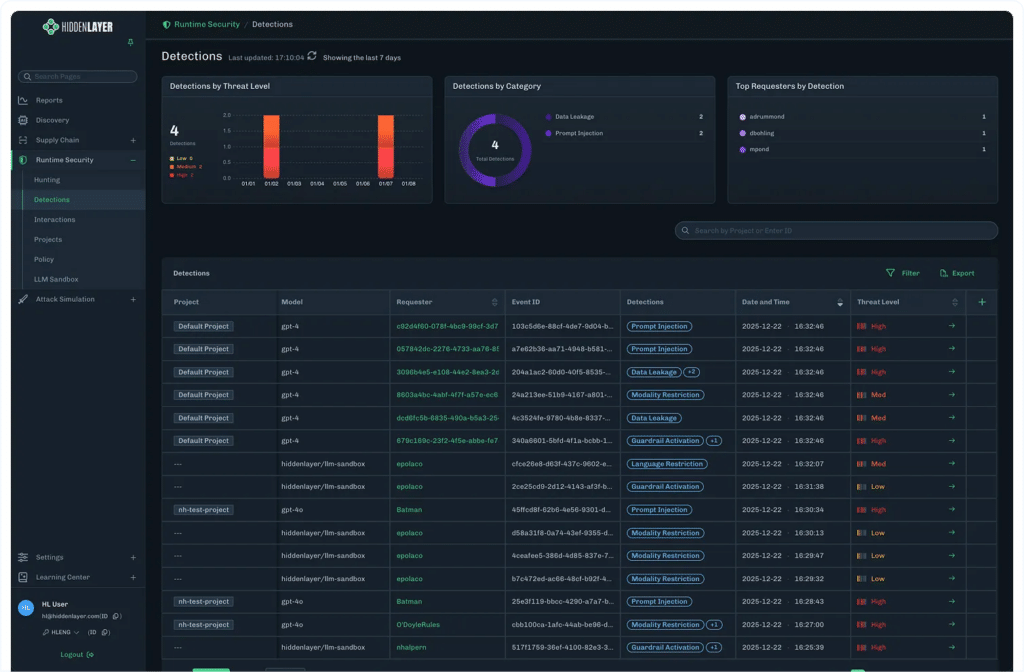Click the Attack Simulation icon
This screenshot has height=672, width=1024.
(24, 299)
